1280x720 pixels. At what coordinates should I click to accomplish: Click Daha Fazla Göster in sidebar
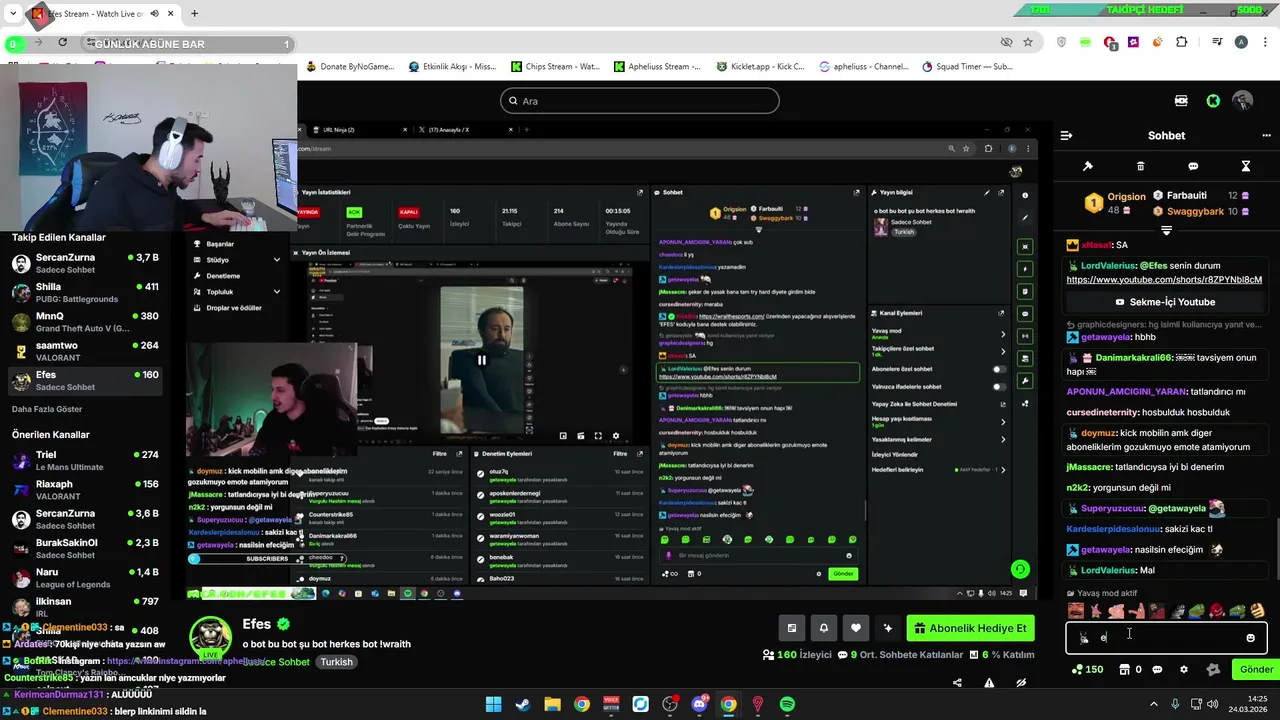click(x=47, y=409)
